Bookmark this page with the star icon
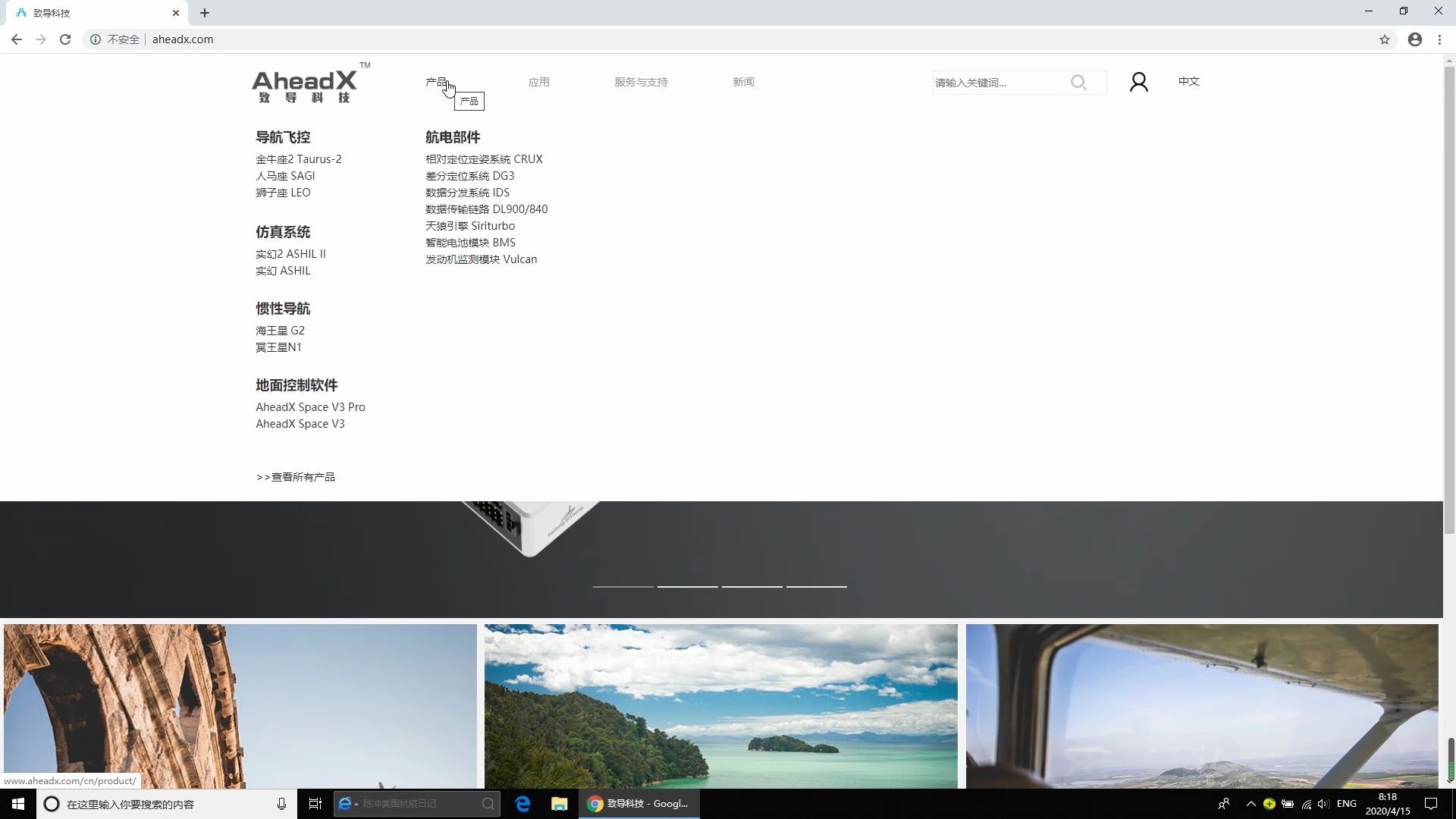1456x819 pixels. click(x=1385, y=39)
